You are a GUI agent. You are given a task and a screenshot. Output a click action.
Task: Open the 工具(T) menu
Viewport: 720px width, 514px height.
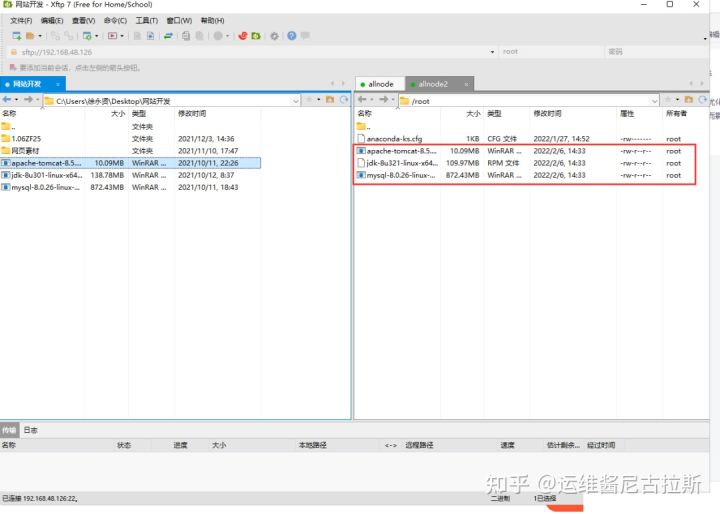point(146,20)
